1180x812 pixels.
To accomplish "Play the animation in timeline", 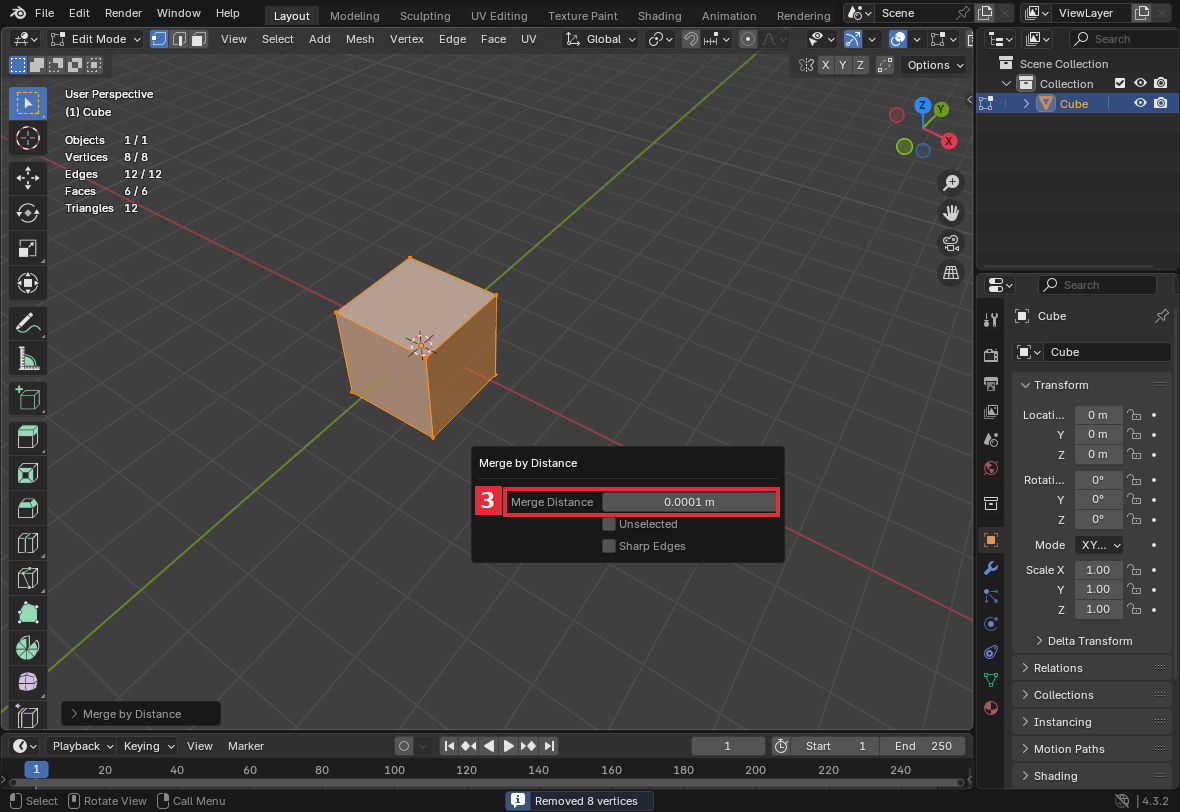I will pyautogui.click(x=508, y=746).
